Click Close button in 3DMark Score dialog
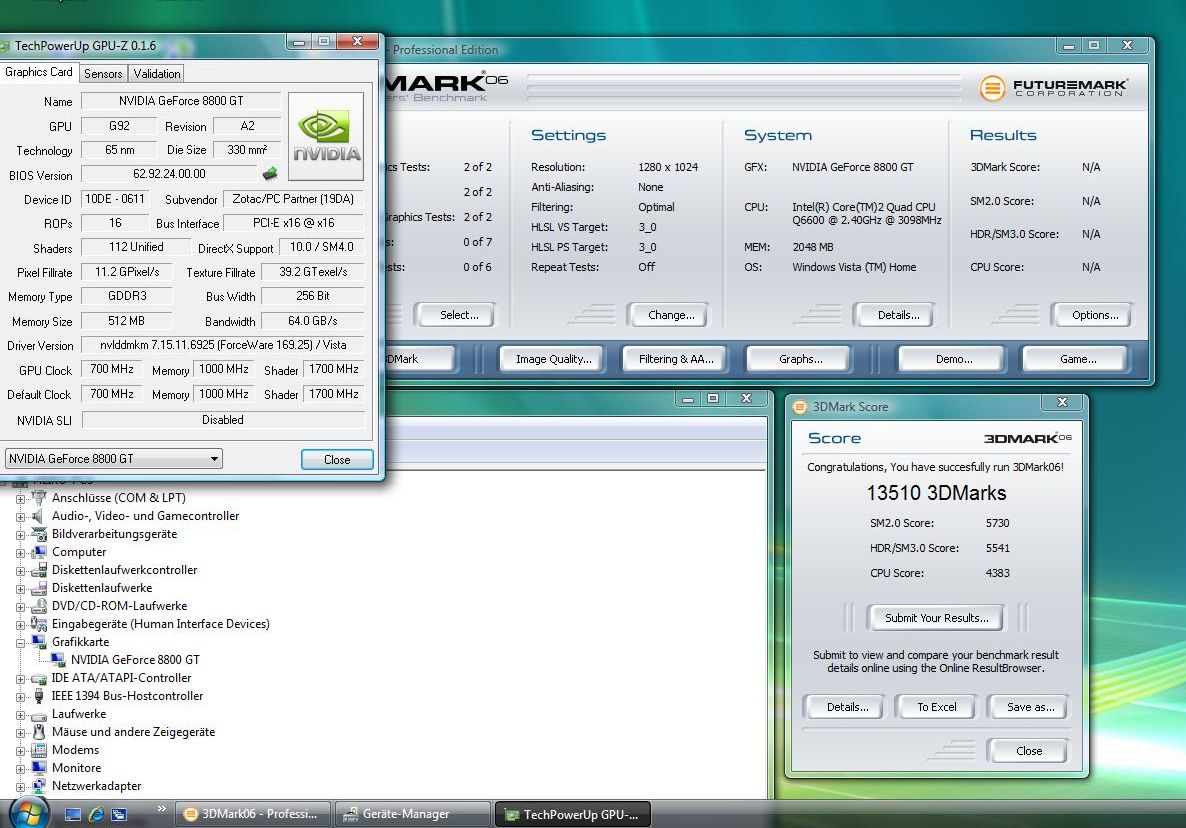The width and height of the screenshot is (1186, 828). pyautogui.click(x=1029, y=751)
